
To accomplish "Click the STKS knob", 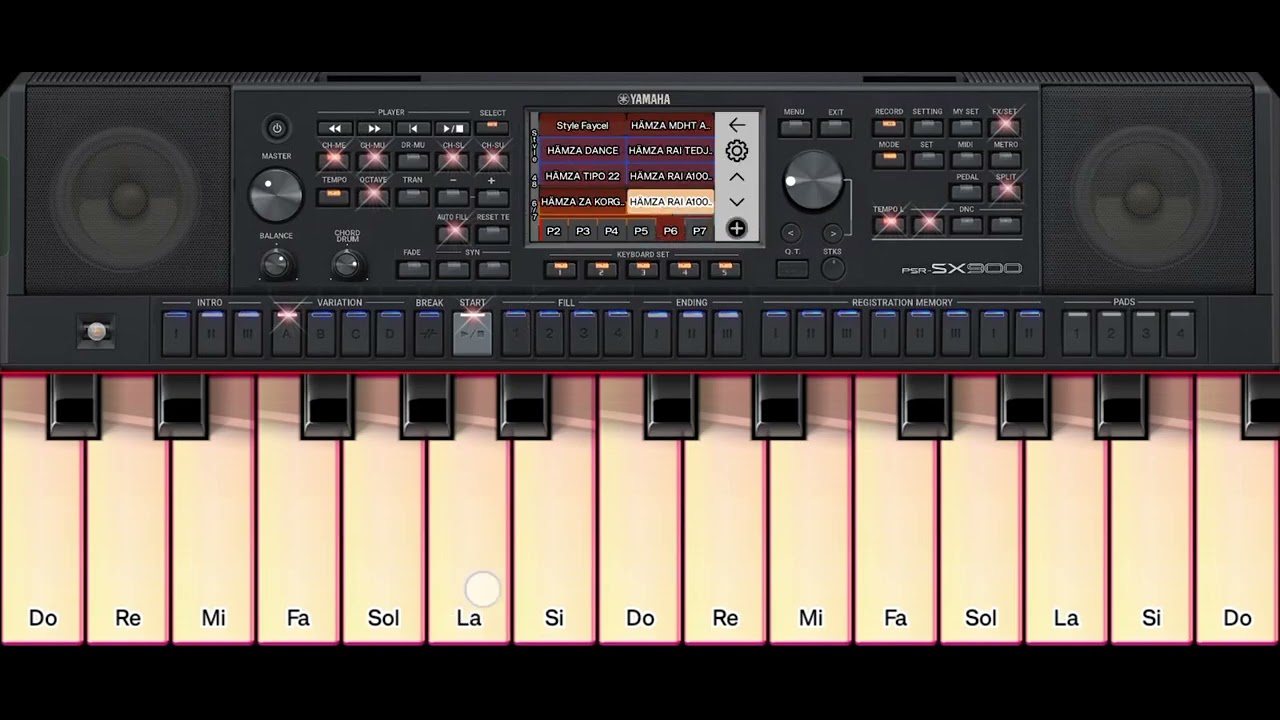I will pos(833,268).
